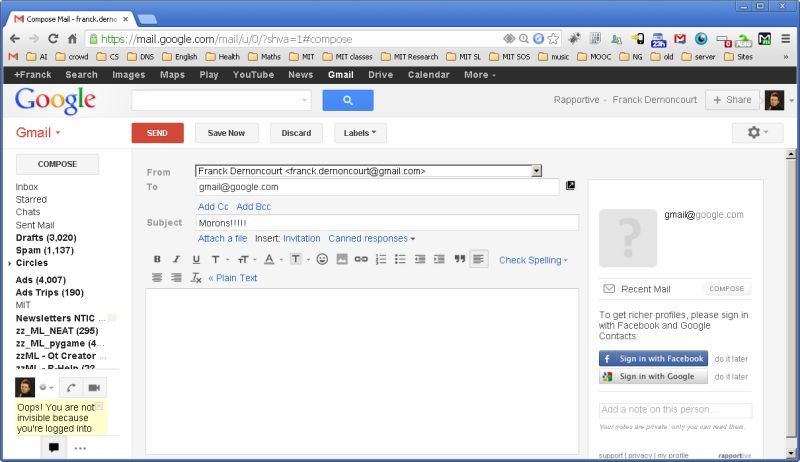The height and width of the screenshot is (462, 800).
Task: Click the Gmail checker extension icon
Action: tap(680, 39)
